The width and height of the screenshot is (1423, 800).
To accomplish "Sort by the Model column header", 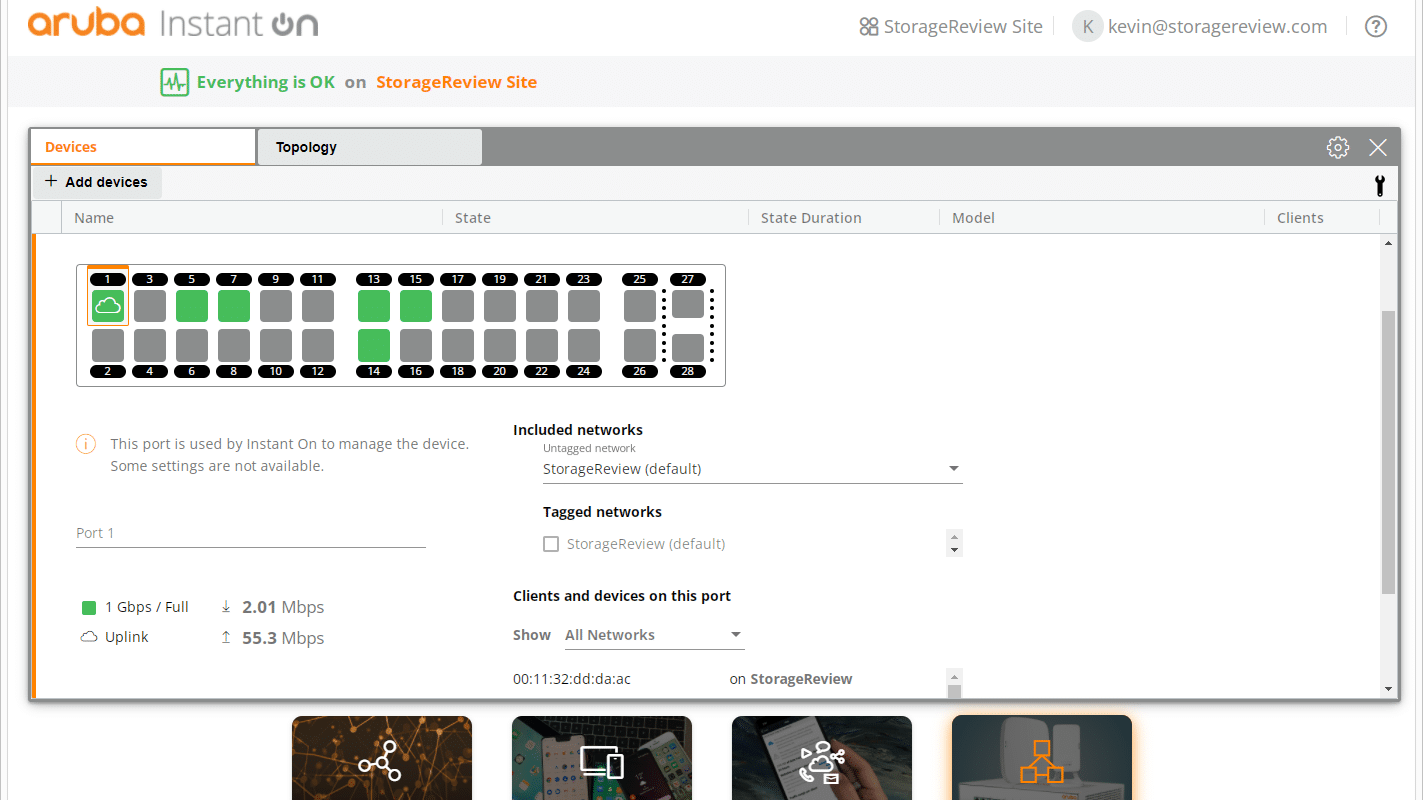I will [x=973, y=218].
